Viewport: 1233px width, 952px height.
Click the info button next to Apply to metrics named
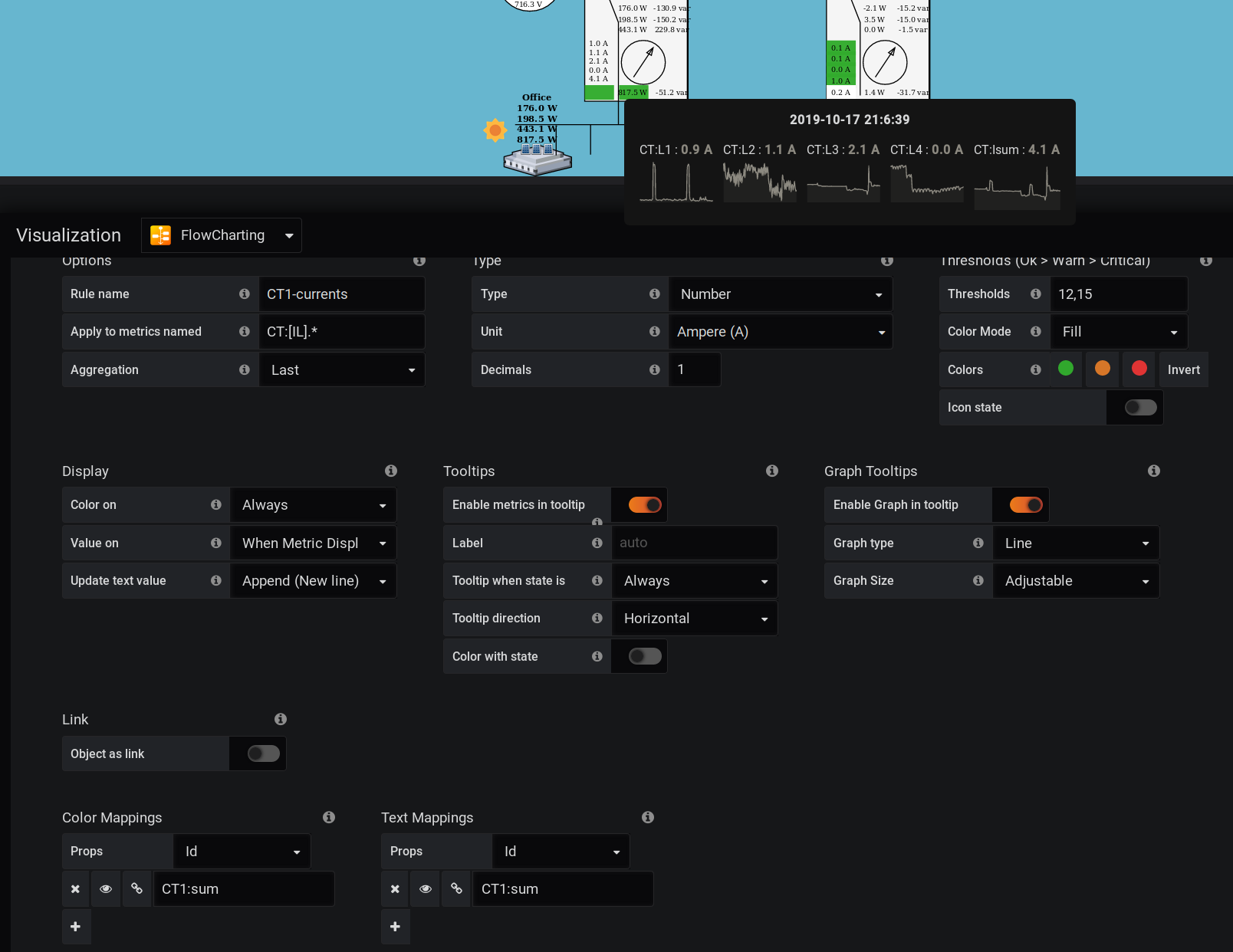tap(245, 331)
